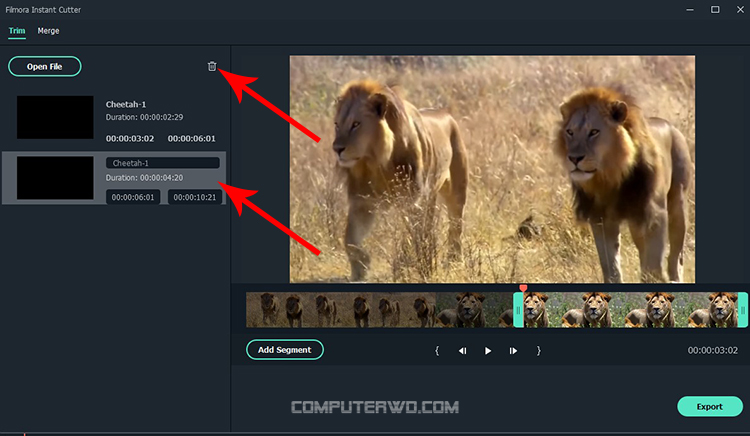Set segment end with right brace
This screenshot has width=750, height=436.
(x=539, y=350)
